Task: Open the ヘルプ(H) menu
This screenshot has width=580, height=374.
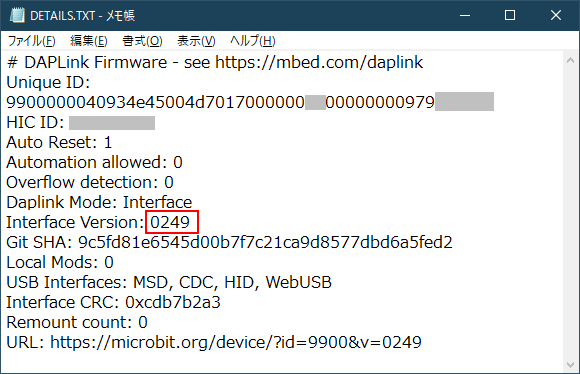Action: (x=253, y=41)
